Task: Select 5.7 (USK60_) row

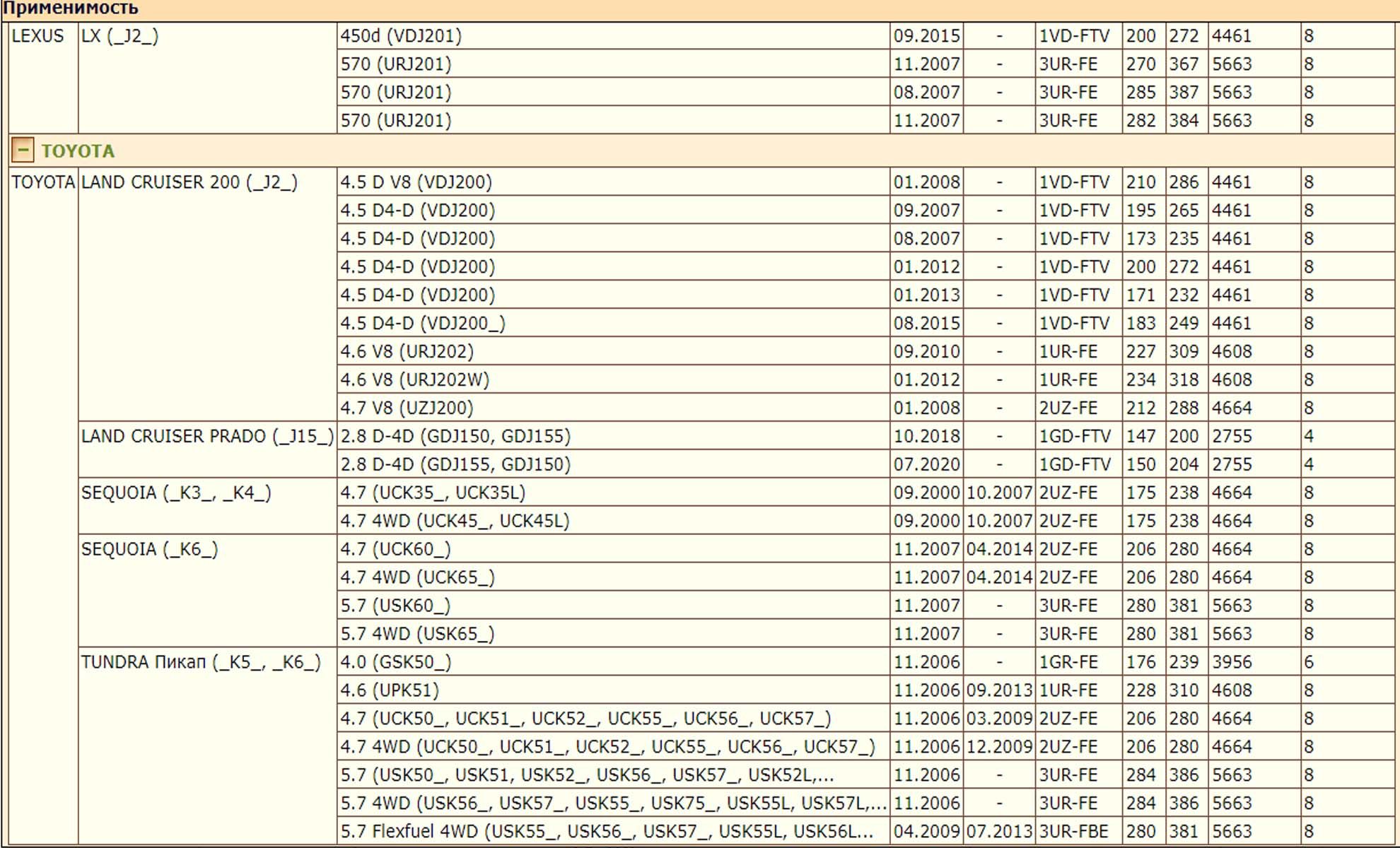Action: (x=865, y=606)
